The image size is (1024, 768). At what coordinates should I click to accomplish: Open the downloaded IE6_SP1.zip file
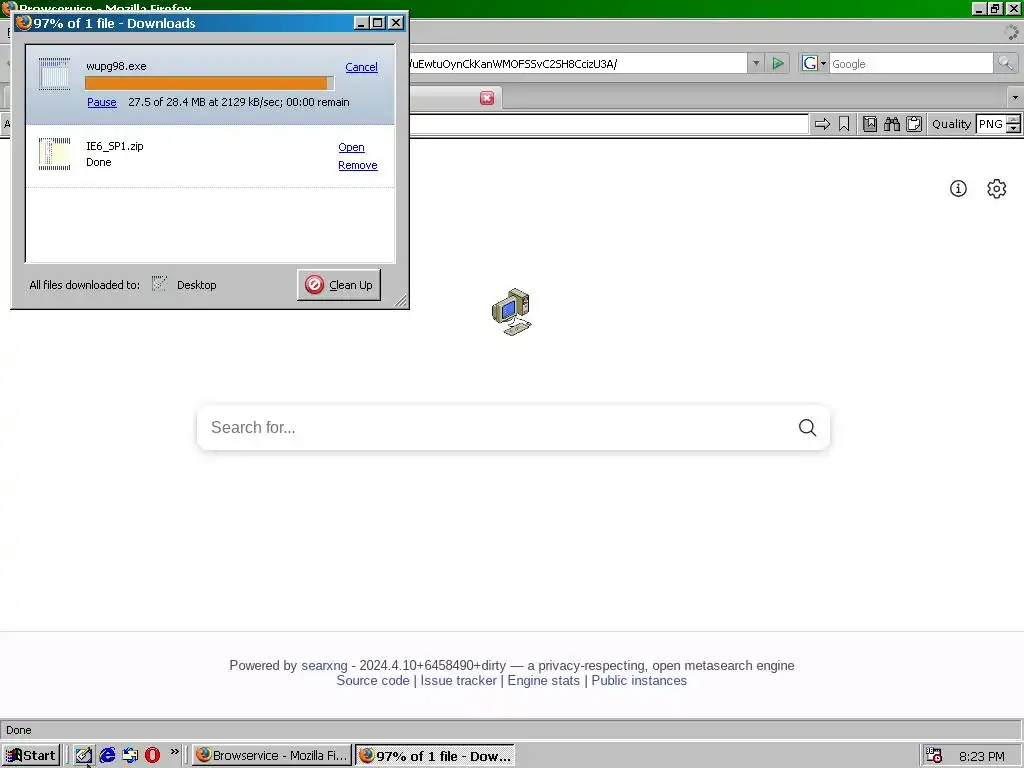click(x=351, y=147)
